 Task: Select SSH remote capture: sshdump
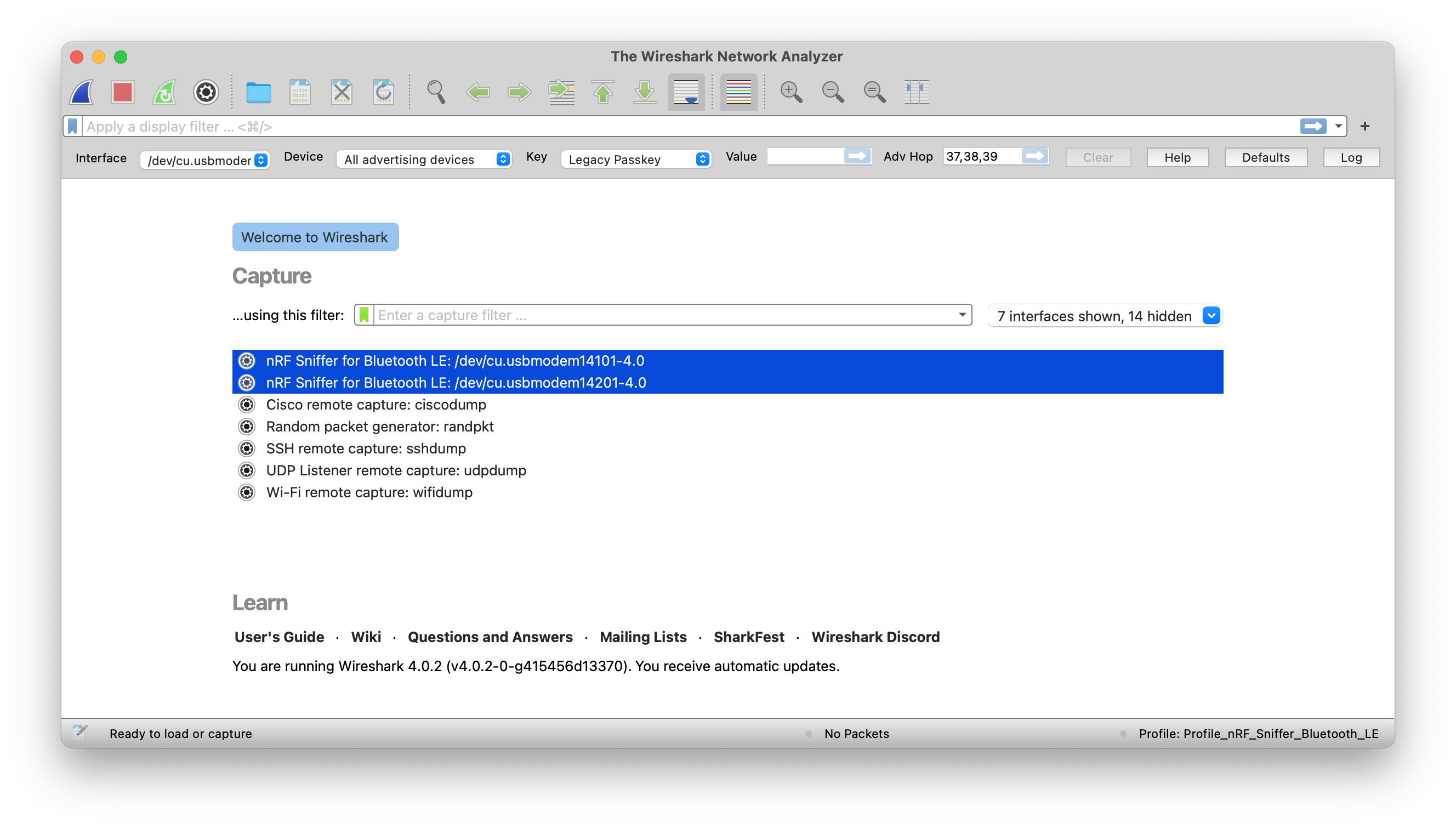tap(727, 448)
